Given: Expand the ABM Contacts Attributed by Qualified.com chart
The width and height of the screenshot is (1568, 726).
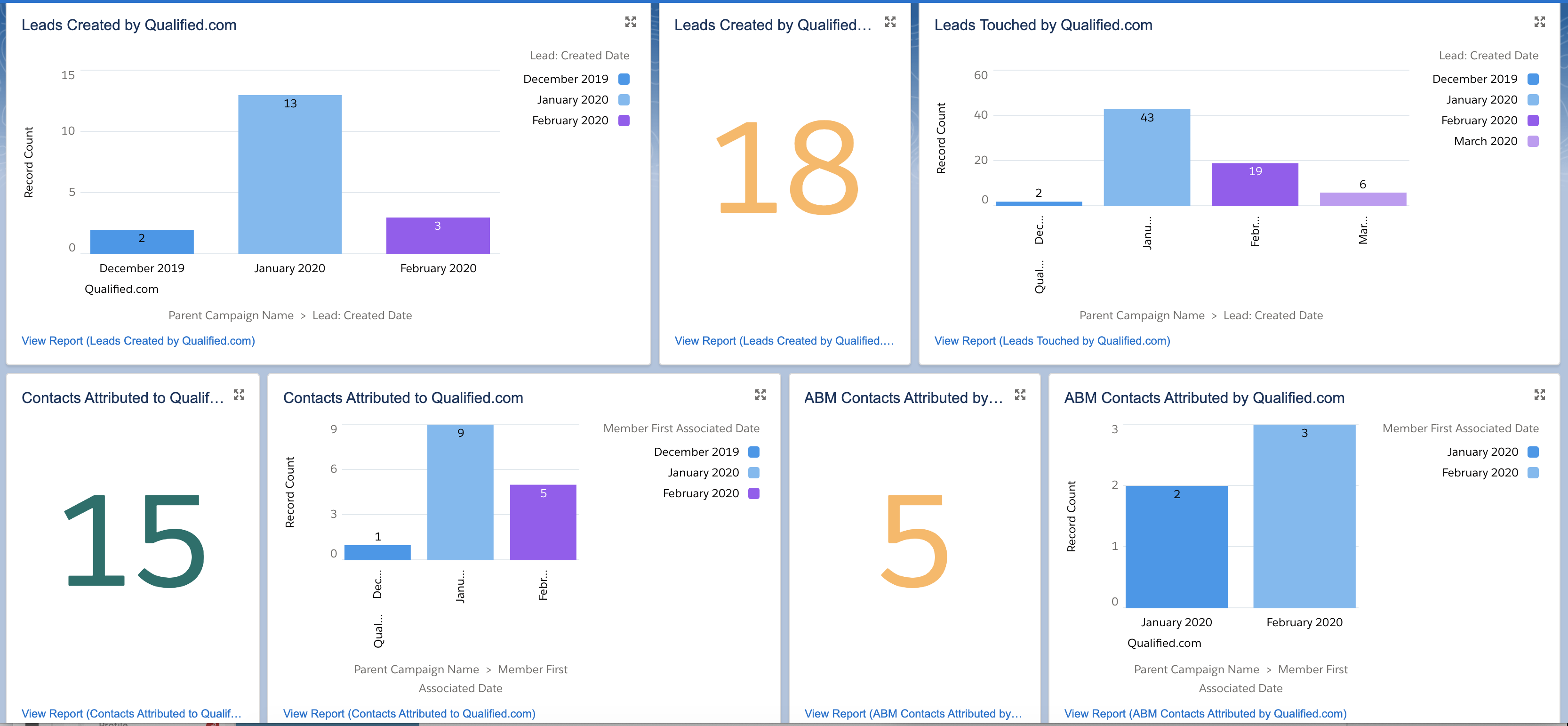Looking at the screenshot, I should 1539,395.
